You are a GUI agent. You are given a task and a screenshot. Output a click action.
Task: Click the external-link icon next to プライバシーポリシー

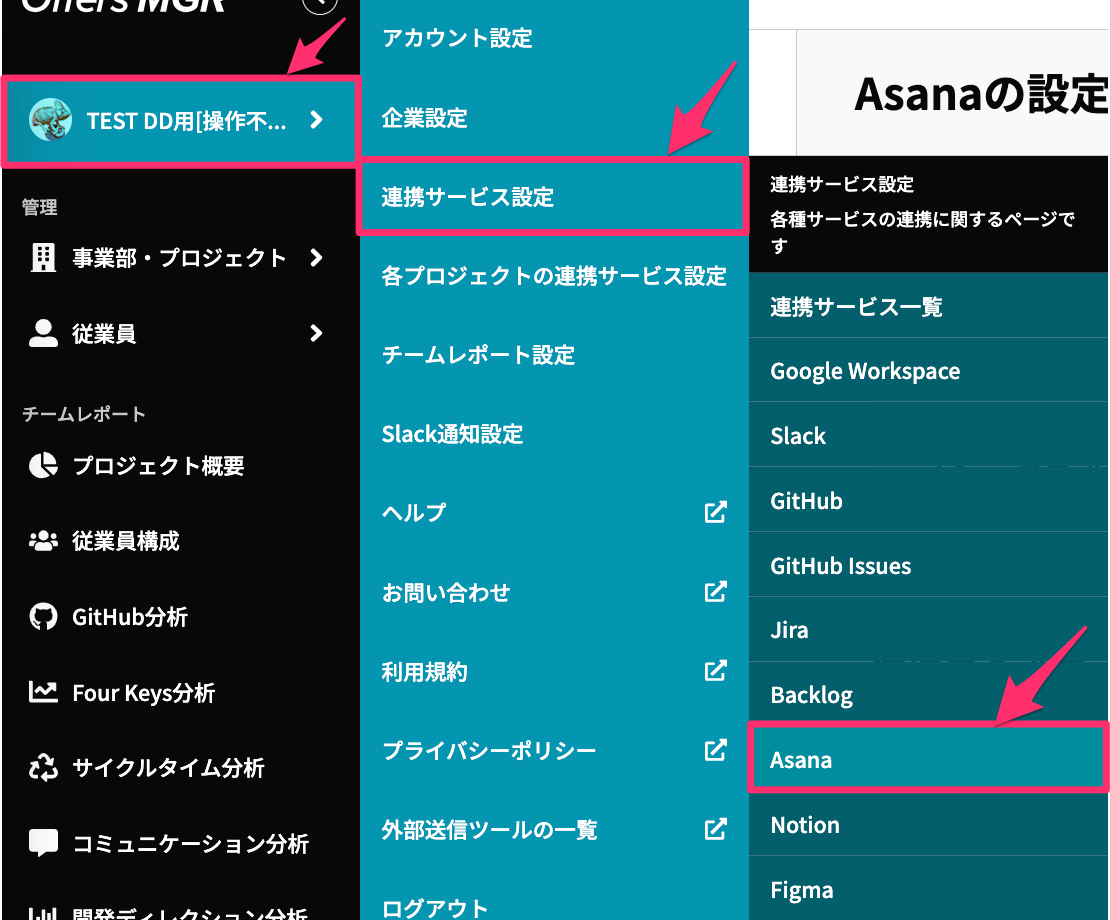click(716, 750)
